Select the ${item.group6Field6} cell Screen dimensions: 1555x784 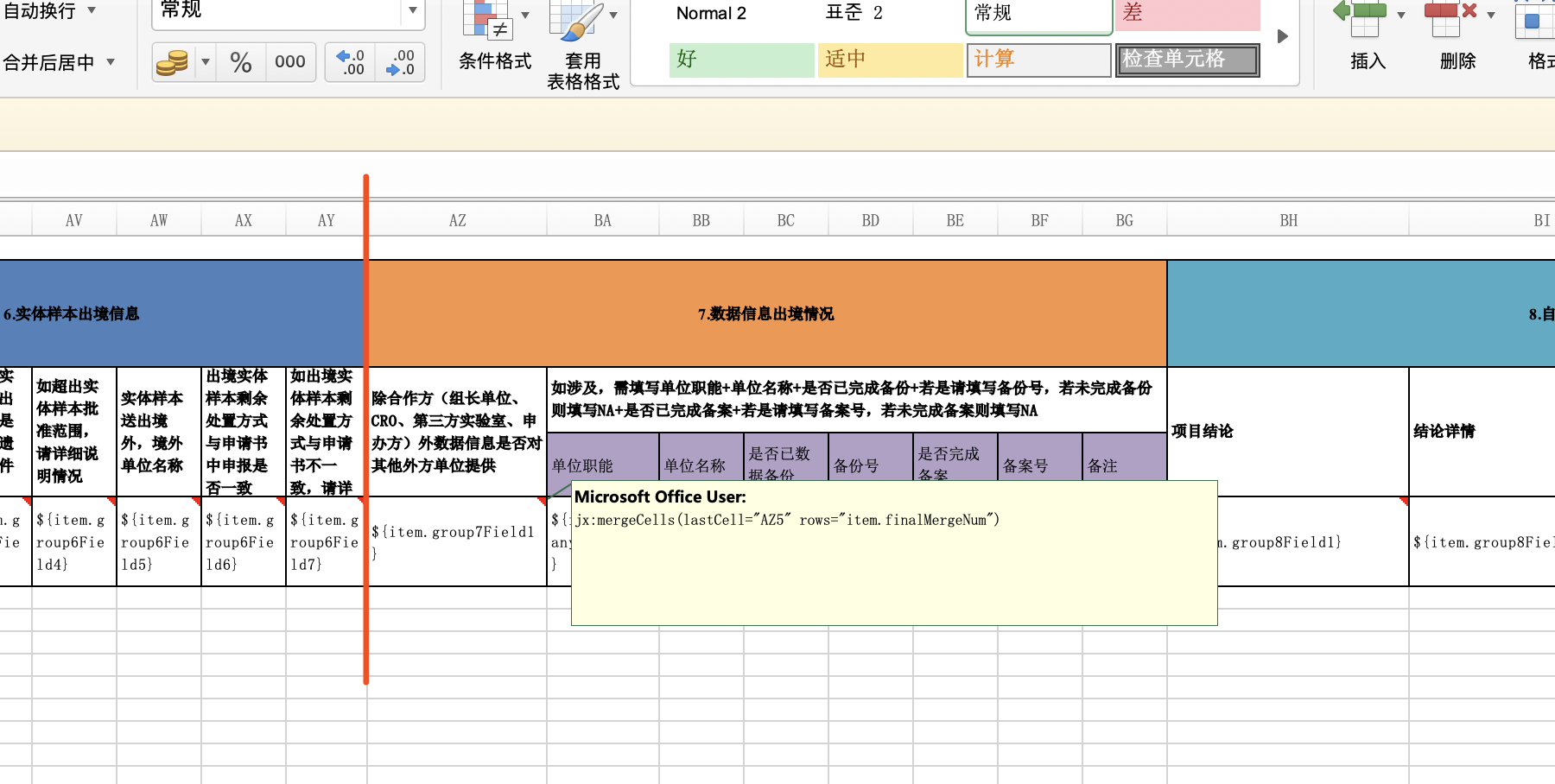tap(244, 541)
